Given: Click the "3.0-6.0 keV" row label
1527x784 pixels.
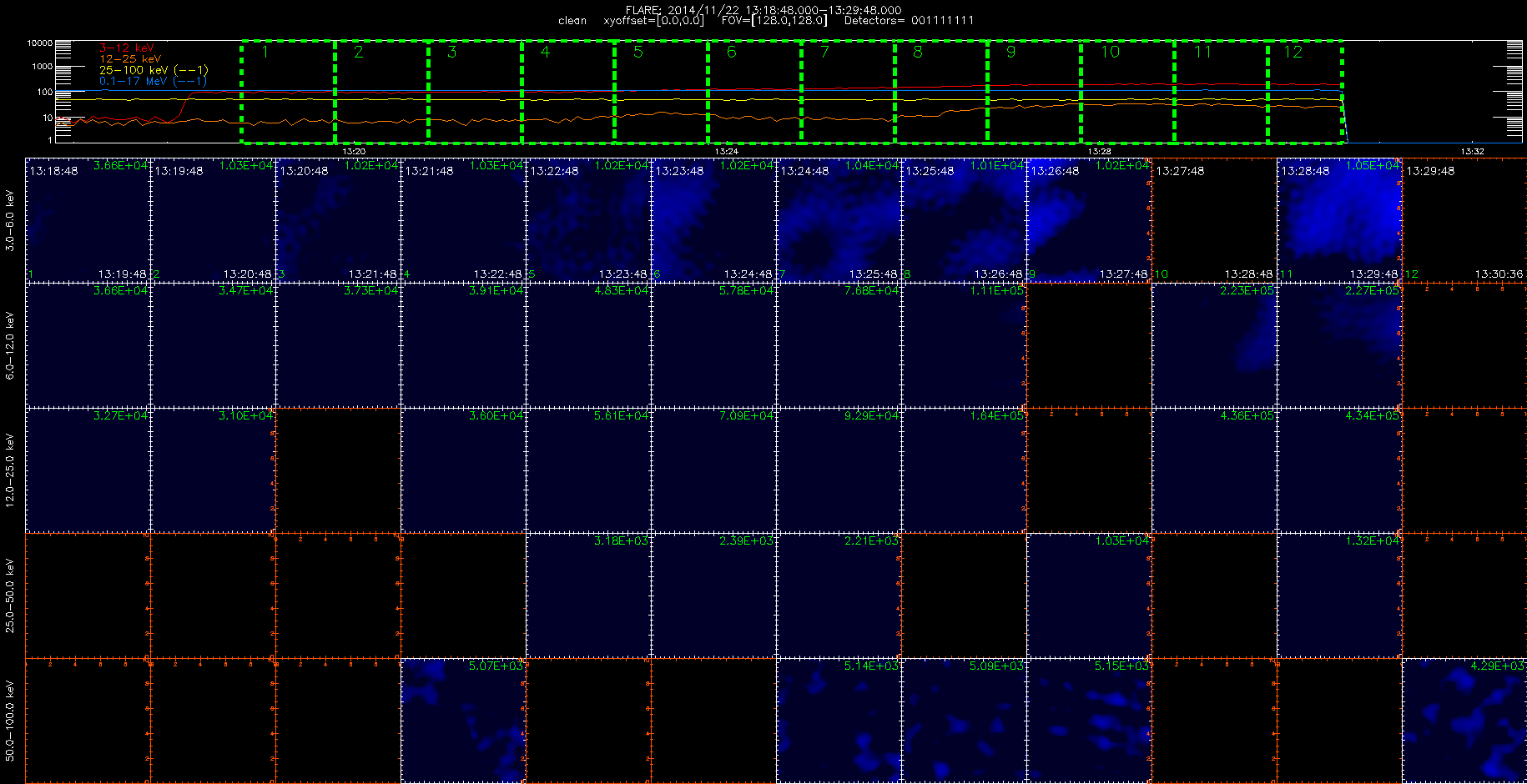Looking at the screenshot, I should tap(10, 220).
